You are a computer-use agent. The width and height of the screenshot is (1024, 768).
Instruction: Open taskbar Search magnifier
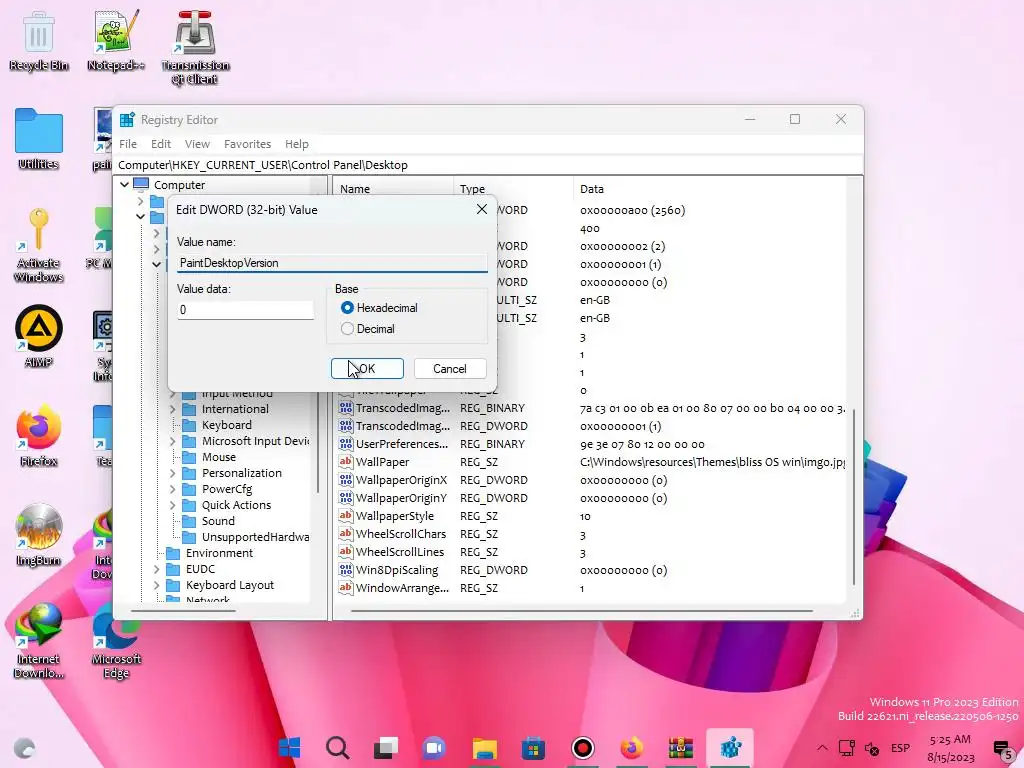tap(338, 747)
